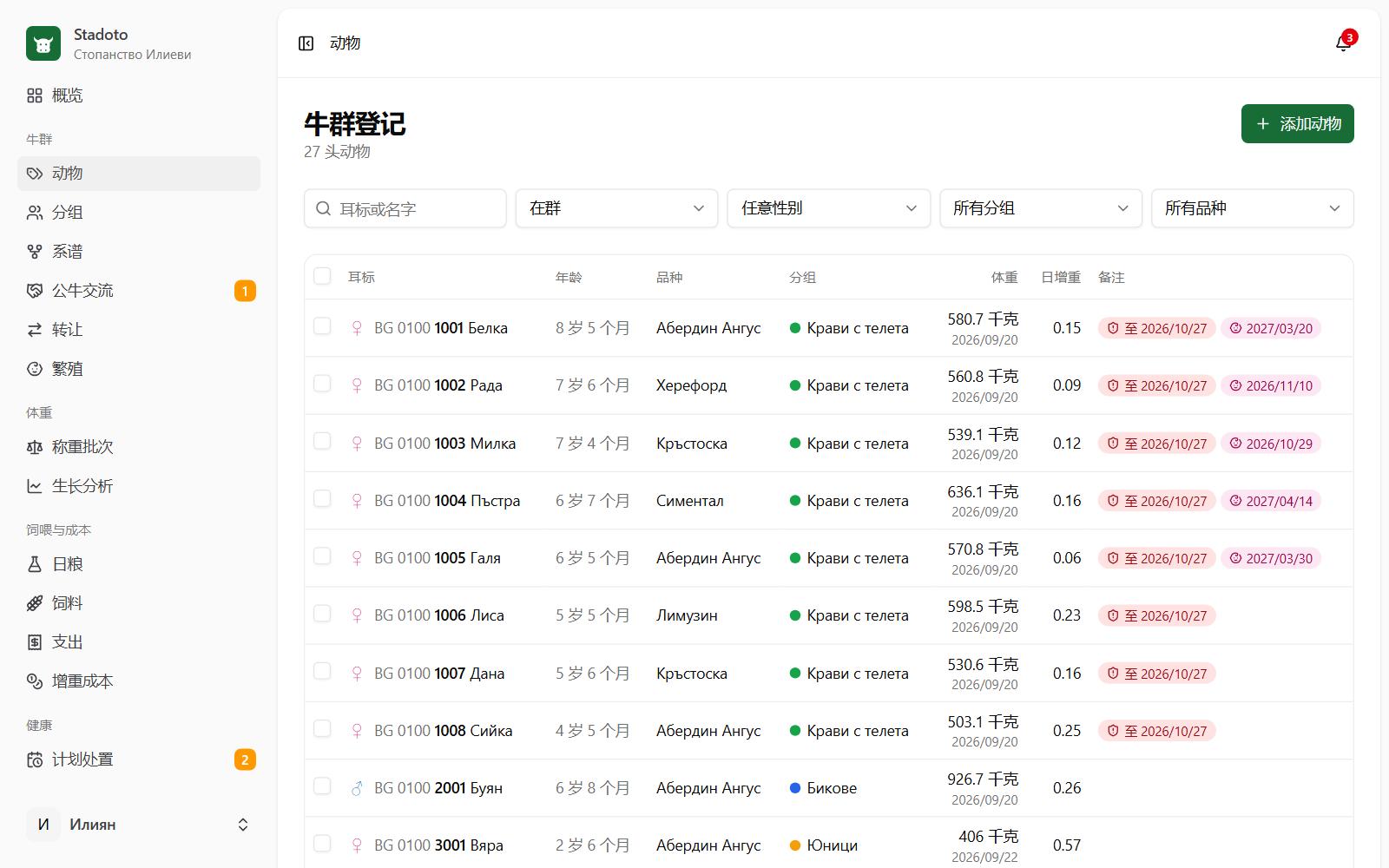This screenshot has width=1389, height=868.
Task: Click the orange Юници group dot
Action: click(795, 845)
